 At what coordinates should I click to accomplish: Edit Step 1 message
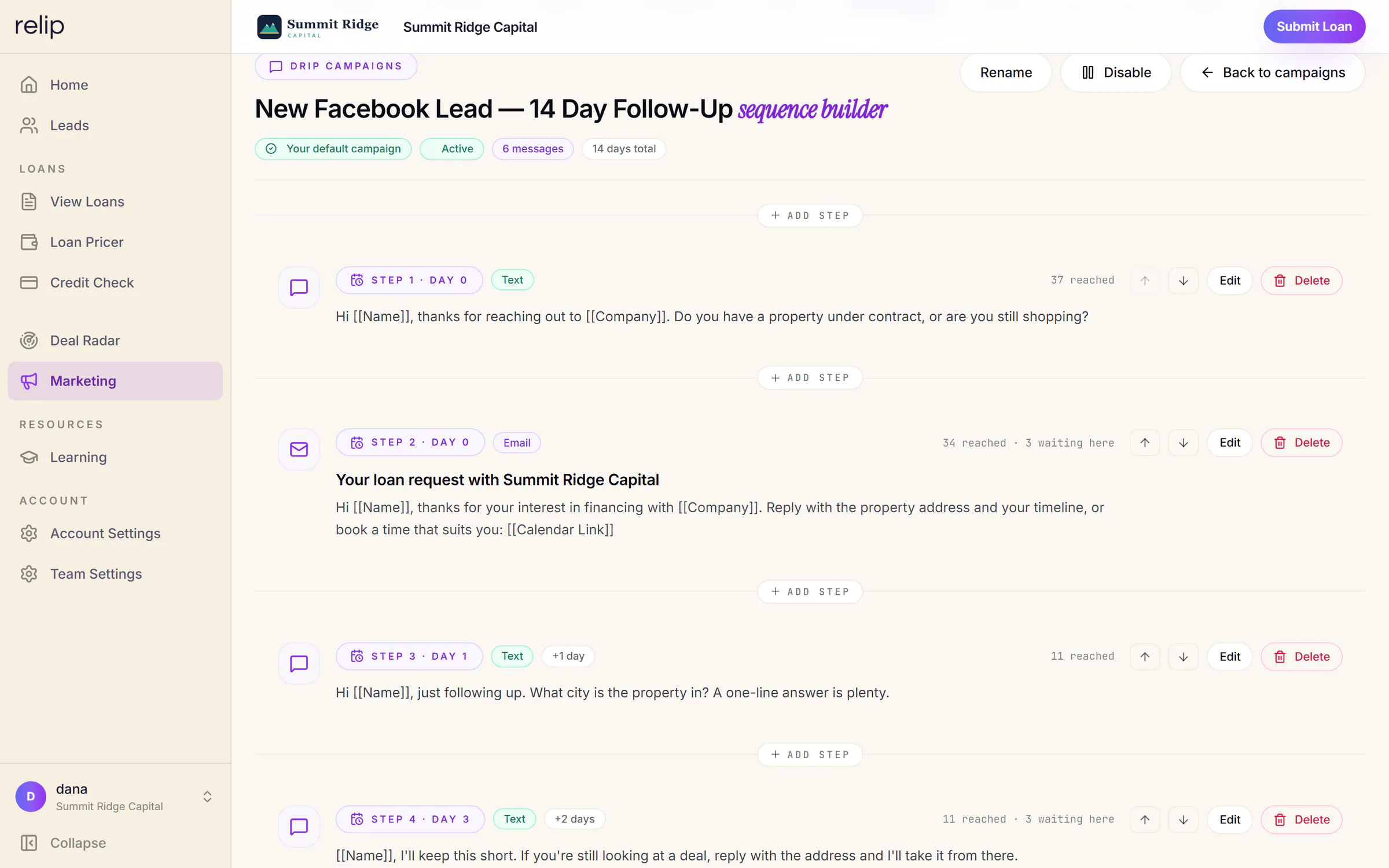pos(1229,281)
